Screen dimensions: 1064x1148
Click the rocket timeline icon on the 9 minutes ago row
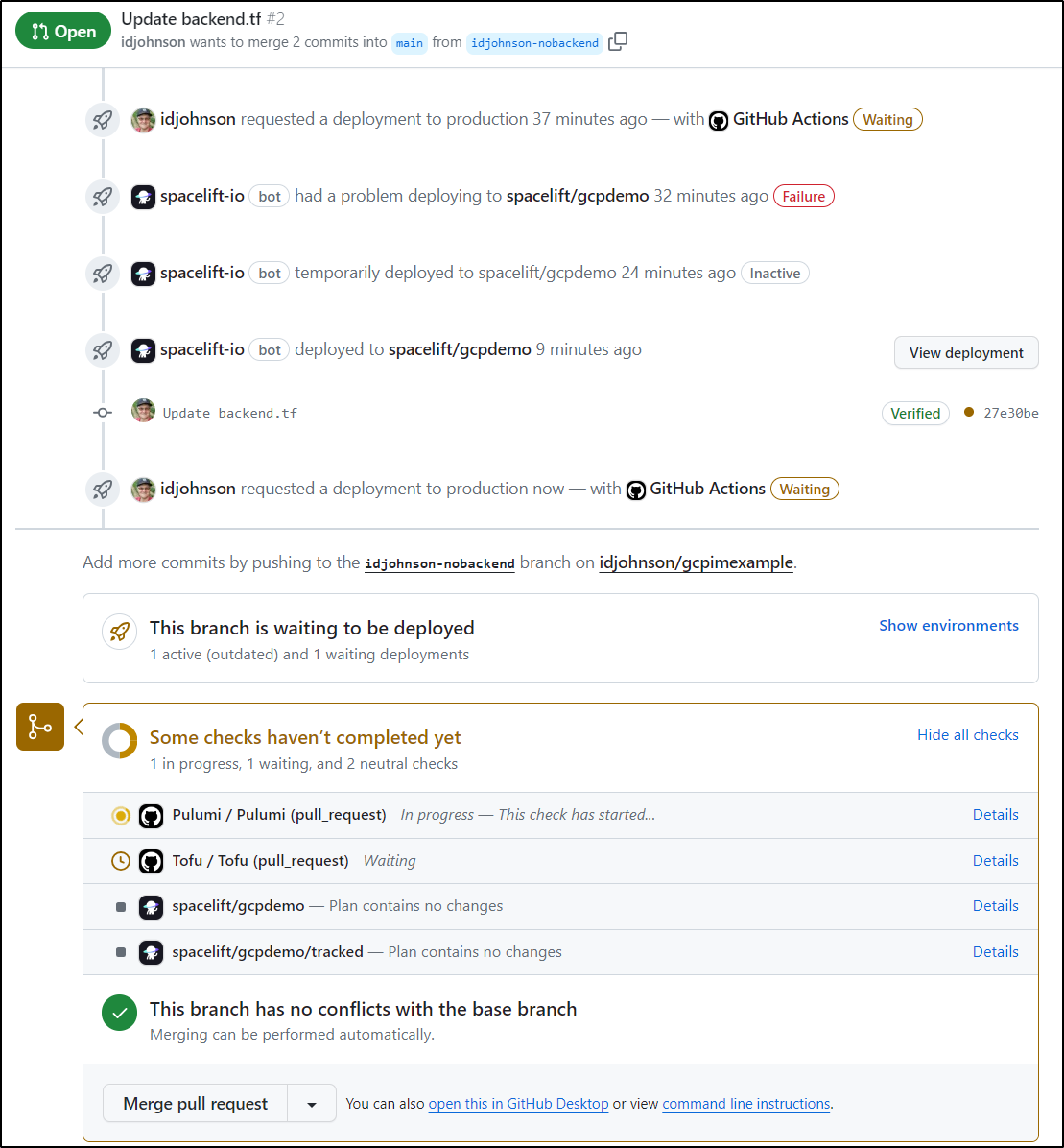coord(103,350)
